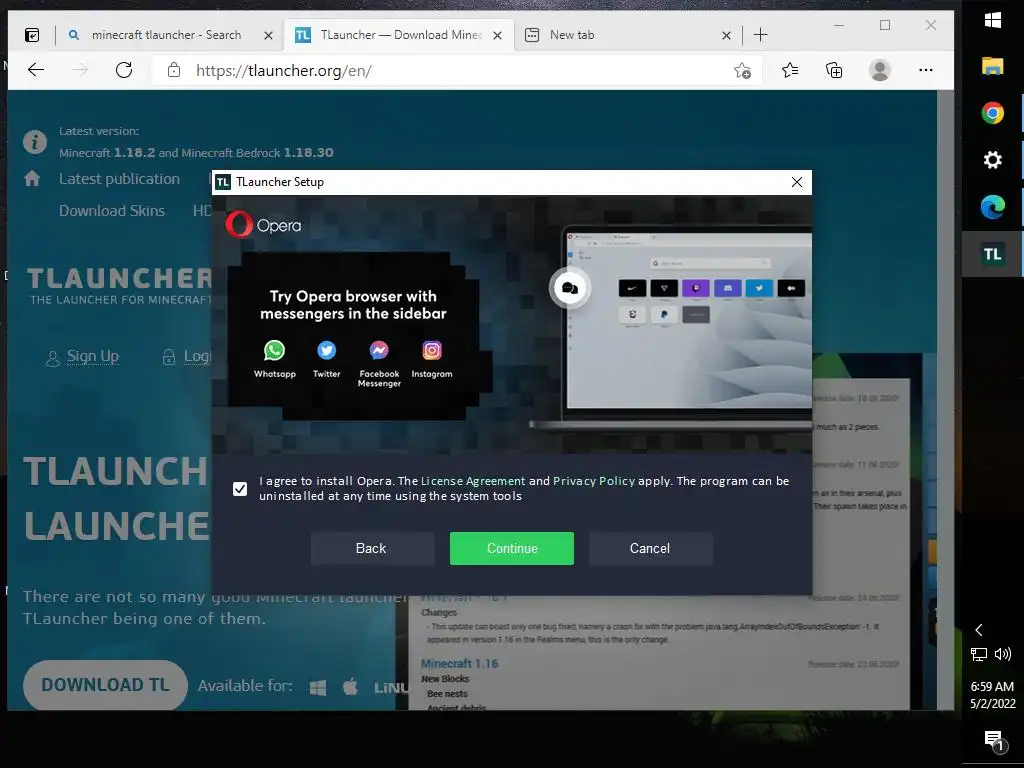
Task: Close the New tab browser tab
Action: click(x=726, y=36)
